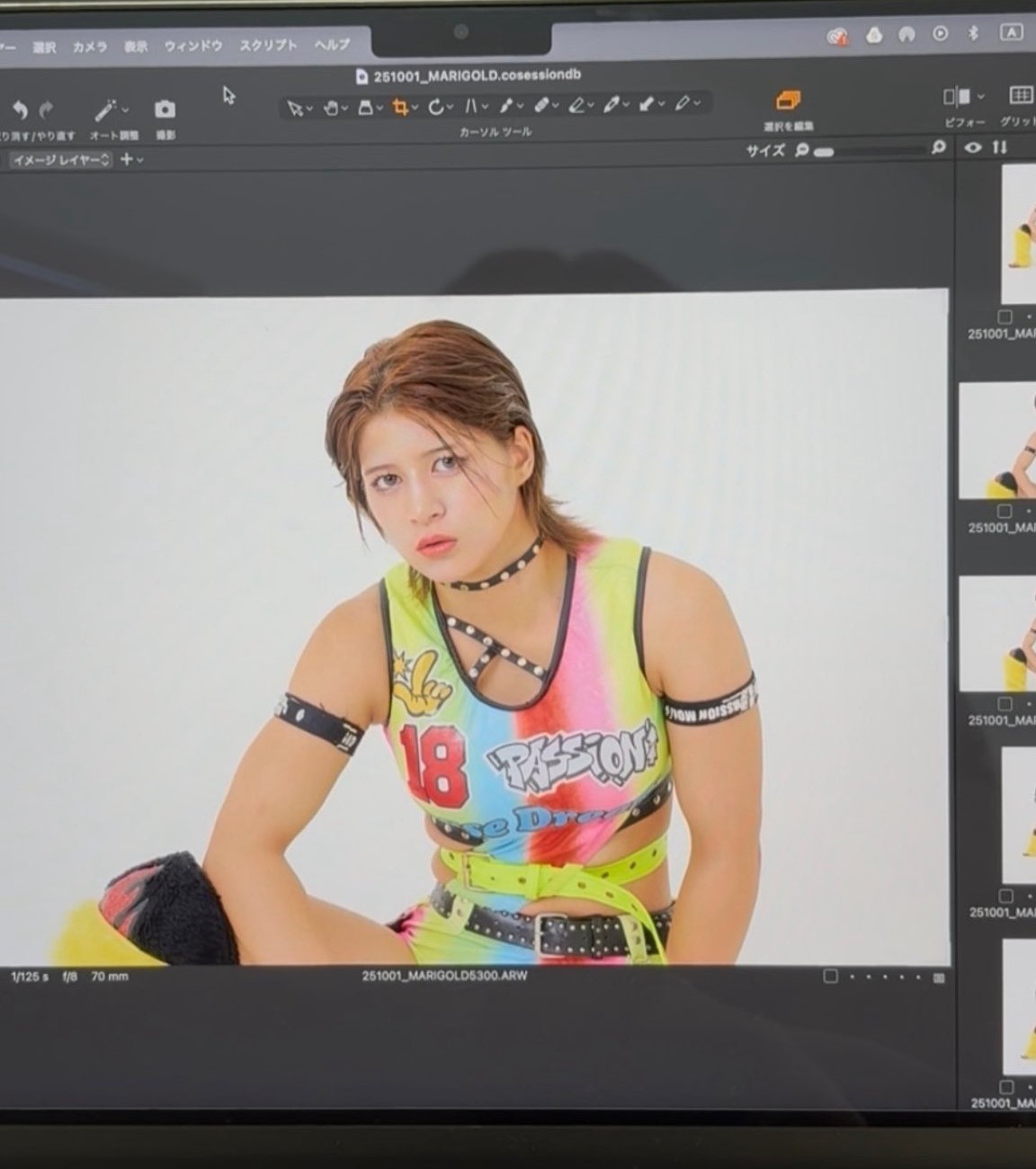Open the Window menu in menu bar
The width and height of the screenshot is (1036, 1169).
click(192, 46)
